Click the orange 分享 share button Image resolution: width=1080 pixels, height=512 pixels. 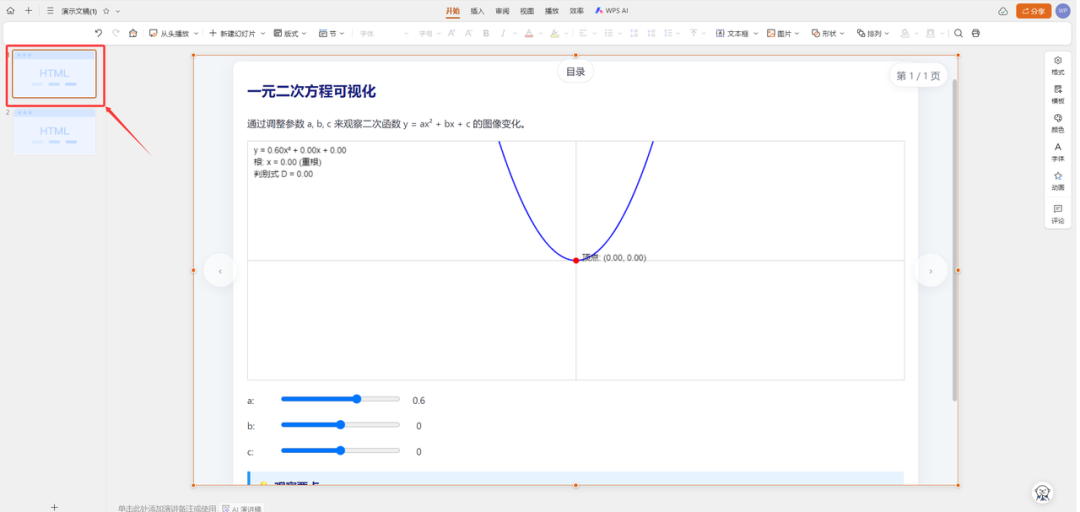[x=1033, y=11]
